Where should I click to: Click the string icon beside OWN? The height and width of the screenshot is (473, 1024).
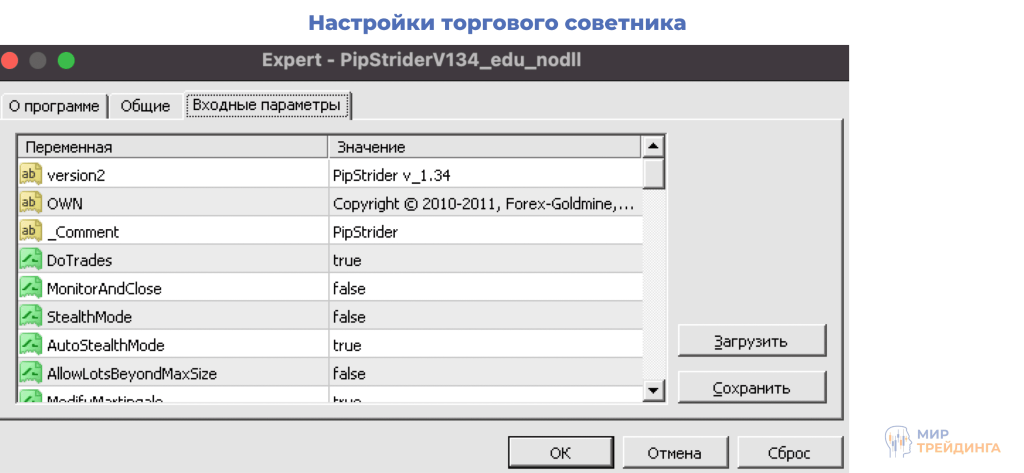pyautogui.click(x=31, y=203)
